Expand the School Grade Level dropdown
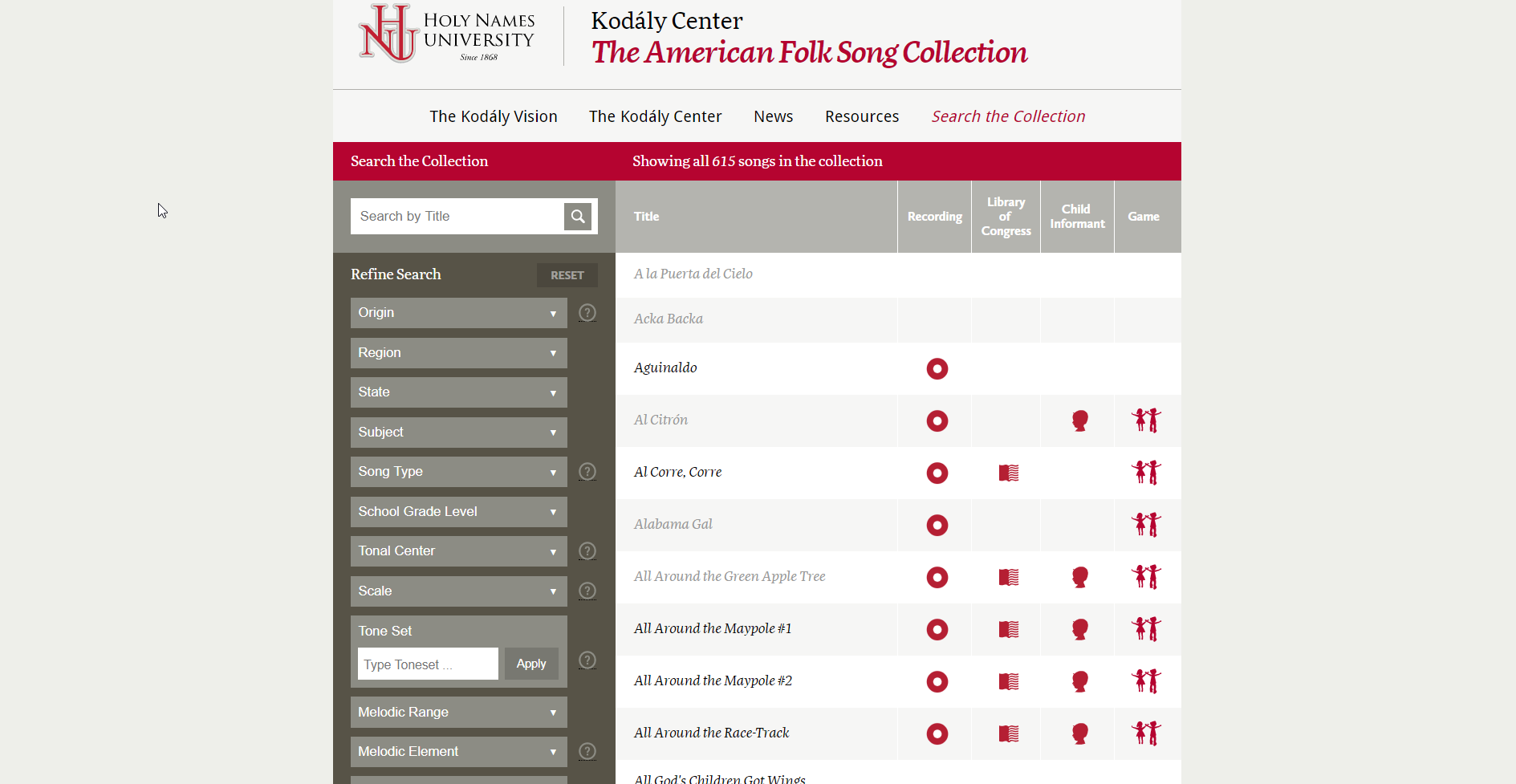Image resolution: width=1516 pixels, height=784 pixels. pos(459,512)
